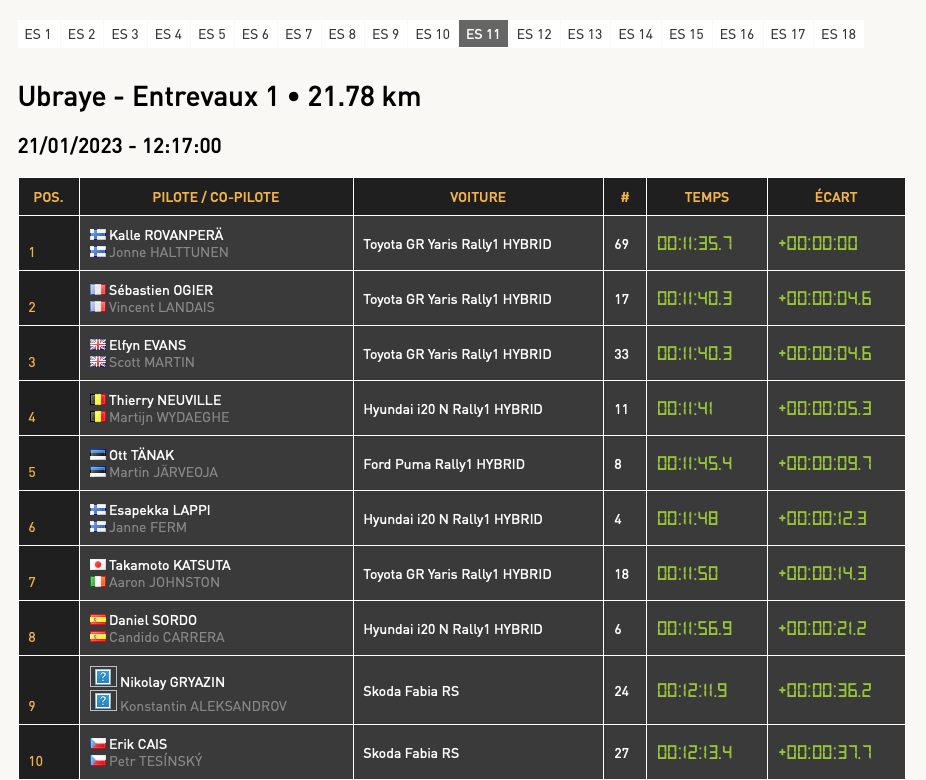Image resolution: width=926 pixels, height=780 pixels.
Task: Click the time 00:11:35.7
Action: coord(694,243)
